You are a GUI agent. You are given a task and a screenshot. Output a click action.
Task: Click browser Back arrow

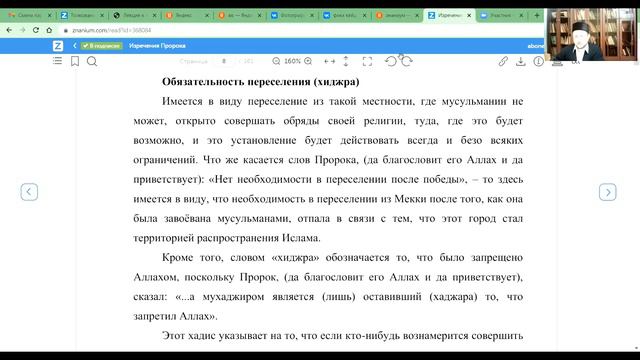point(9,30)
